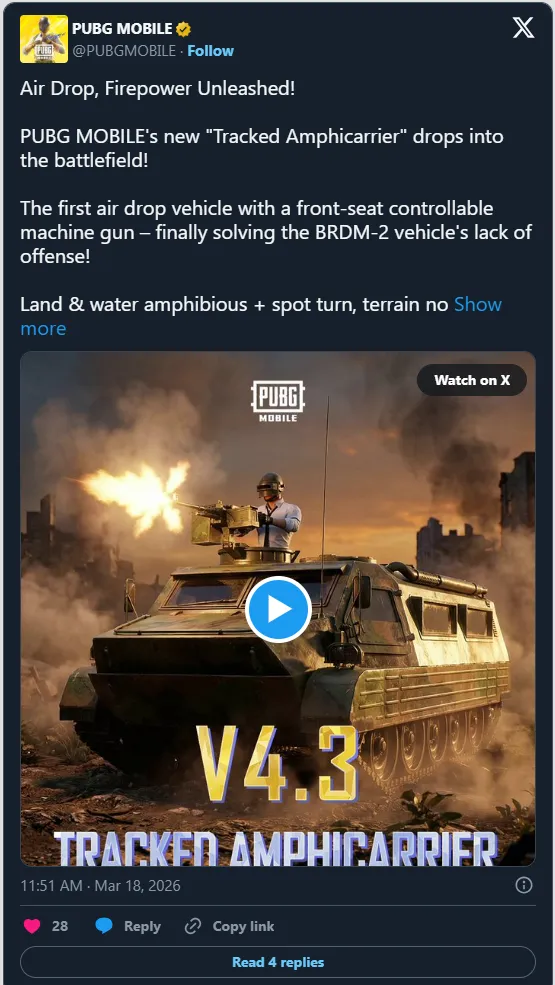
Task: Open Read 4 replies
Action: pos(278,962)
